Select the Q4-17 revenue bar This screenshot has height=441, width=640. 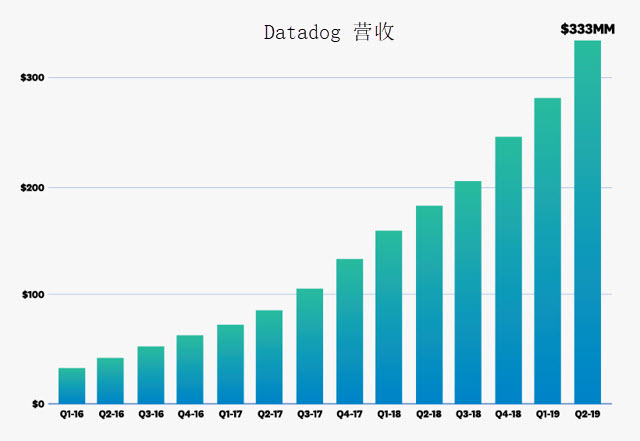pos(350,331)
